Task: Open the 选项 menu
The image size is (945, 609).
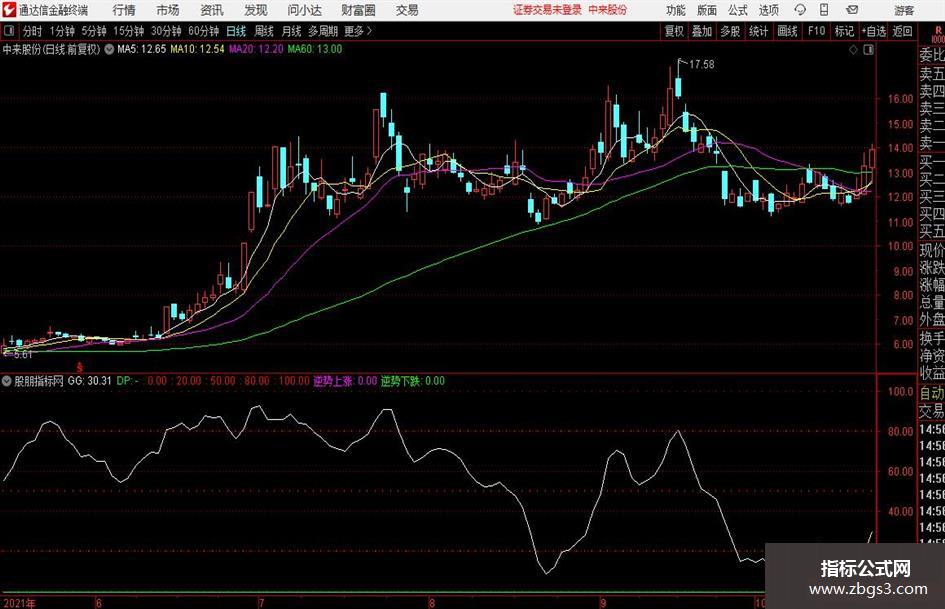Action: (x=768, y=10)
